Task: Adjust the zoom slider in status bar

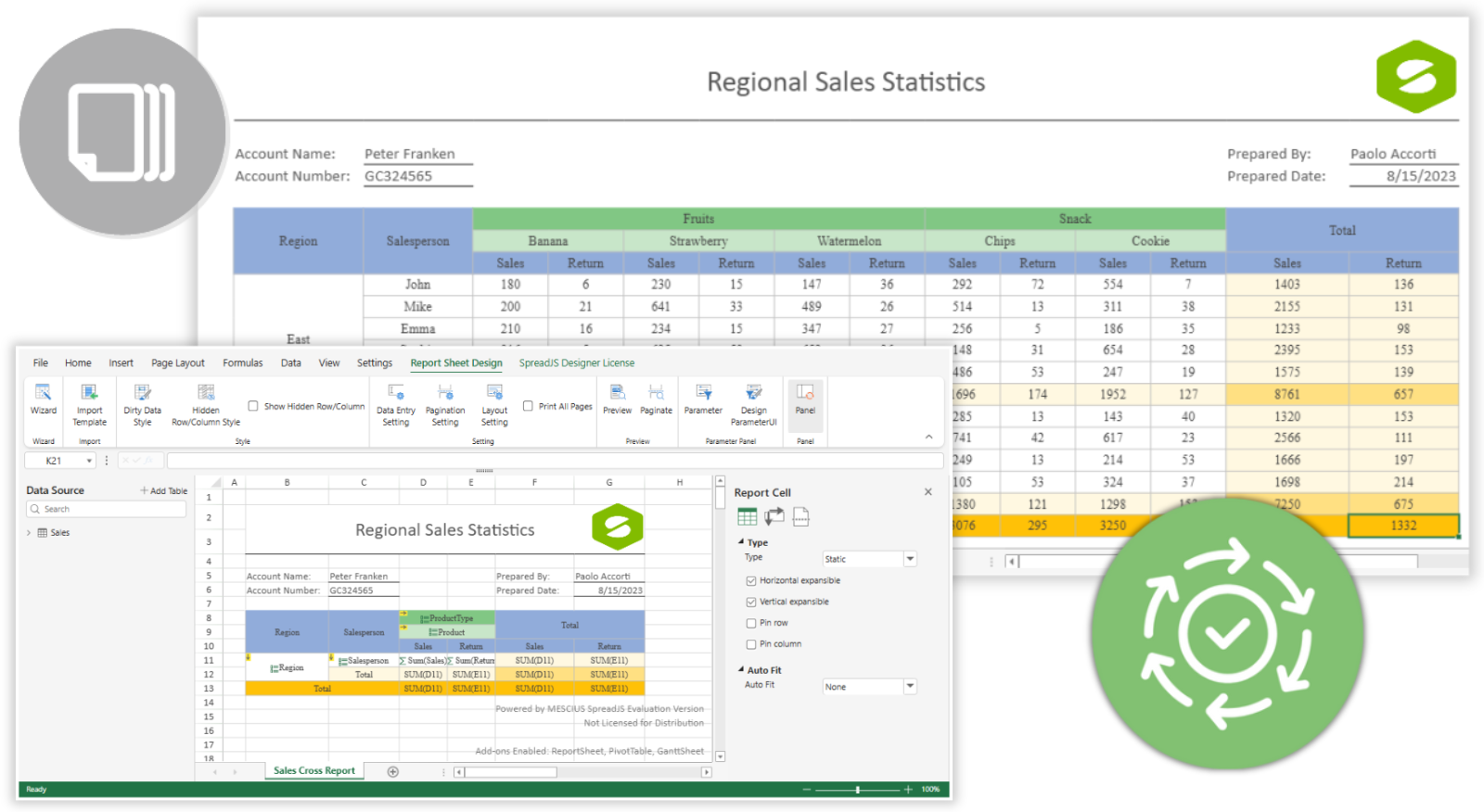Action: pos(858,790)
